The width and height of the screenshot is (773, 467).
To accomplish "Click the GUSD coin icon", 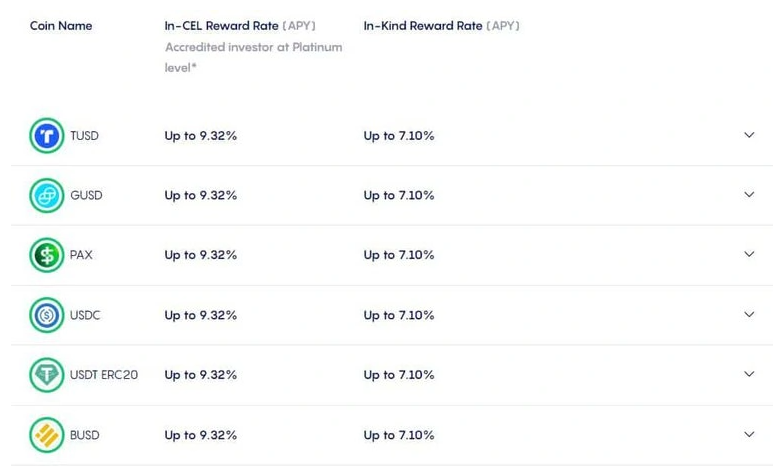I will coord(47,195).
